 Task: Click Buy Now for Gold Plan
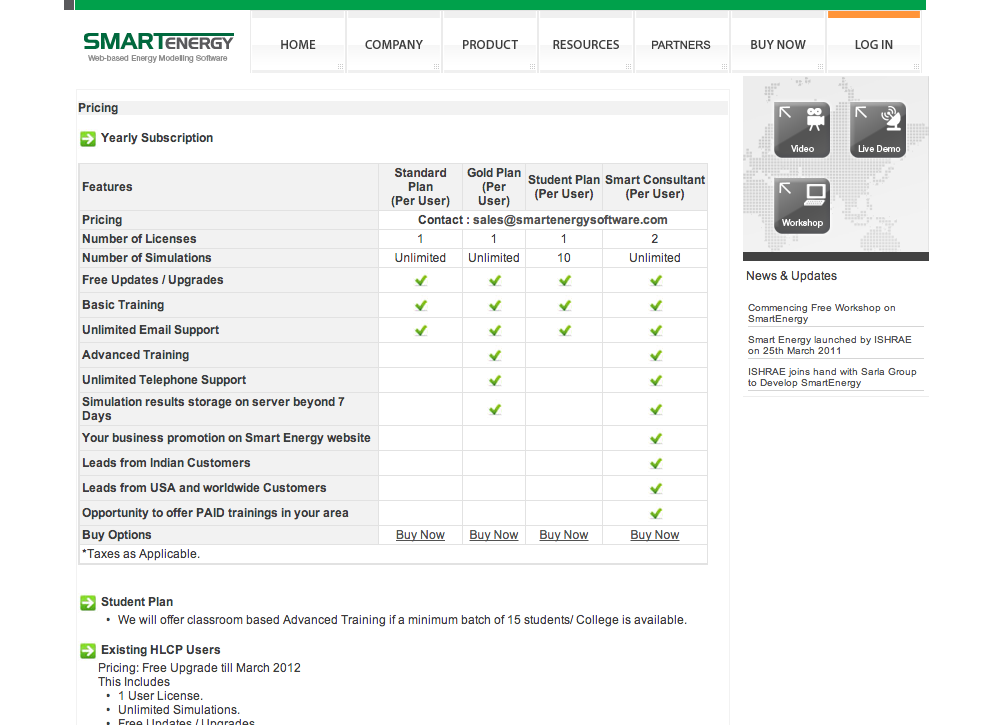(494, 535)
